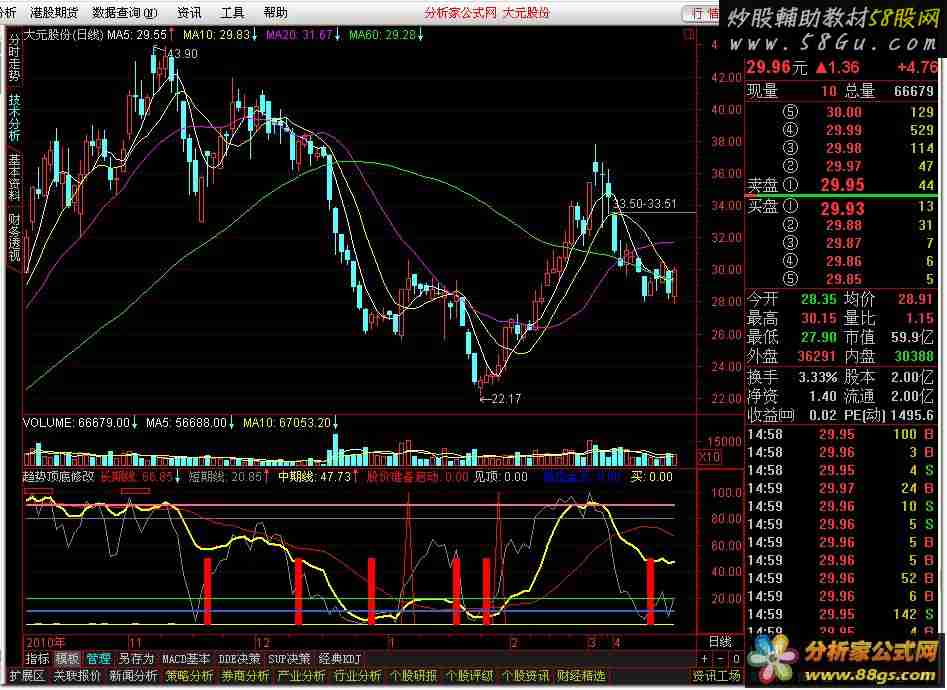Click the 总量 value 66679

click(x=913, y=91)
